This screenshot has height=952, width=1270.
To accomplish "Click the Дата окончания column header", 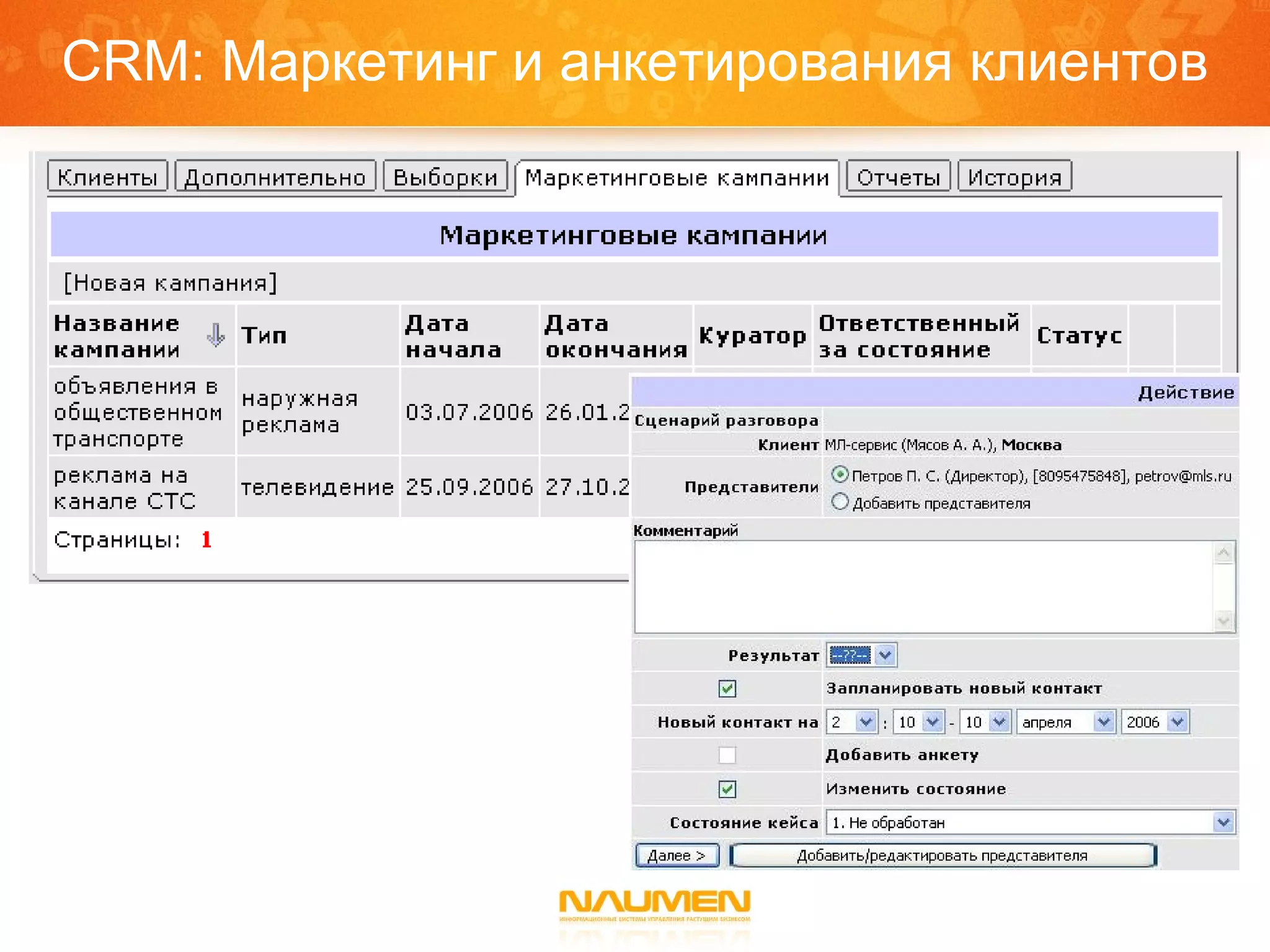I will click(x=616, y=336).
